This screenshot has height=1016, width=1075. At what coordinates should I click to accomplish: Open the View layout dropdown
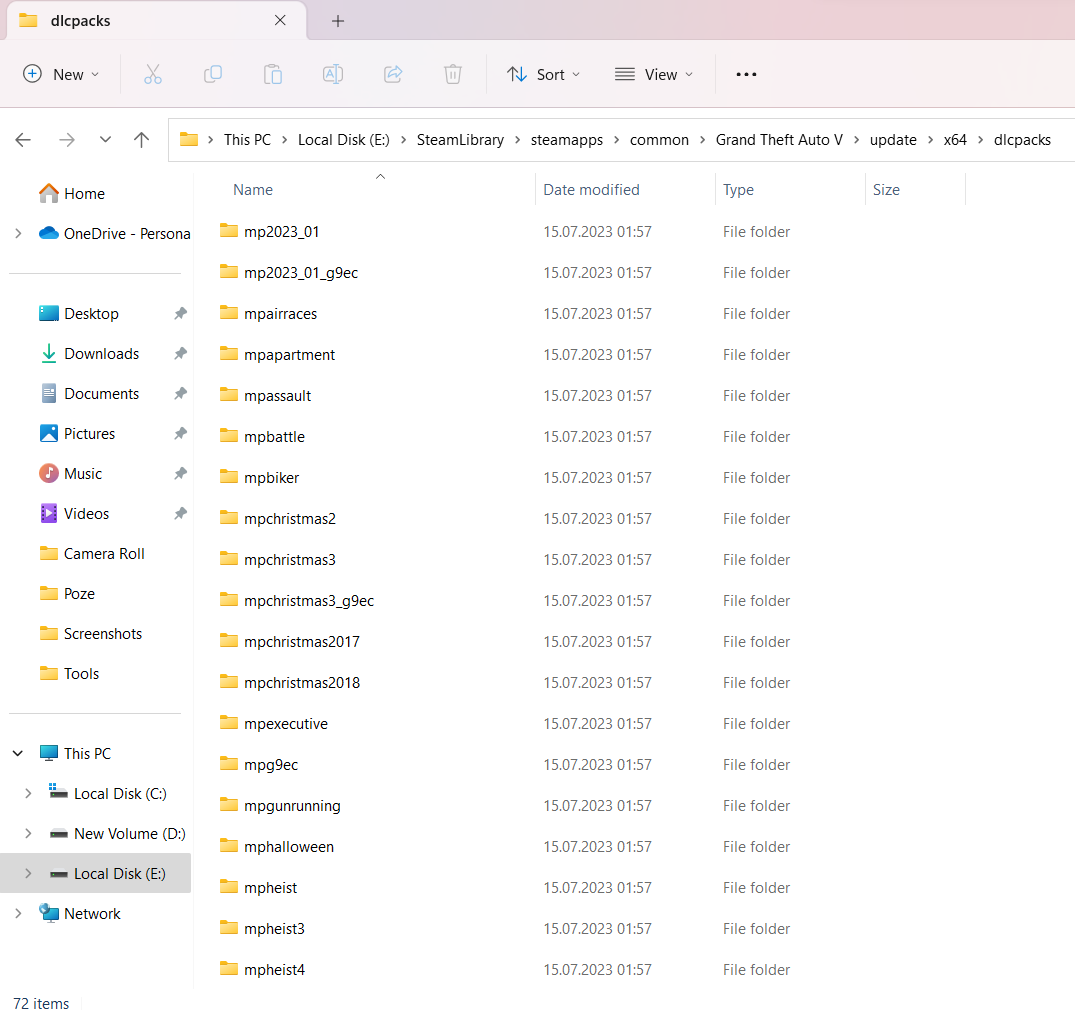[x=653, y=74]
